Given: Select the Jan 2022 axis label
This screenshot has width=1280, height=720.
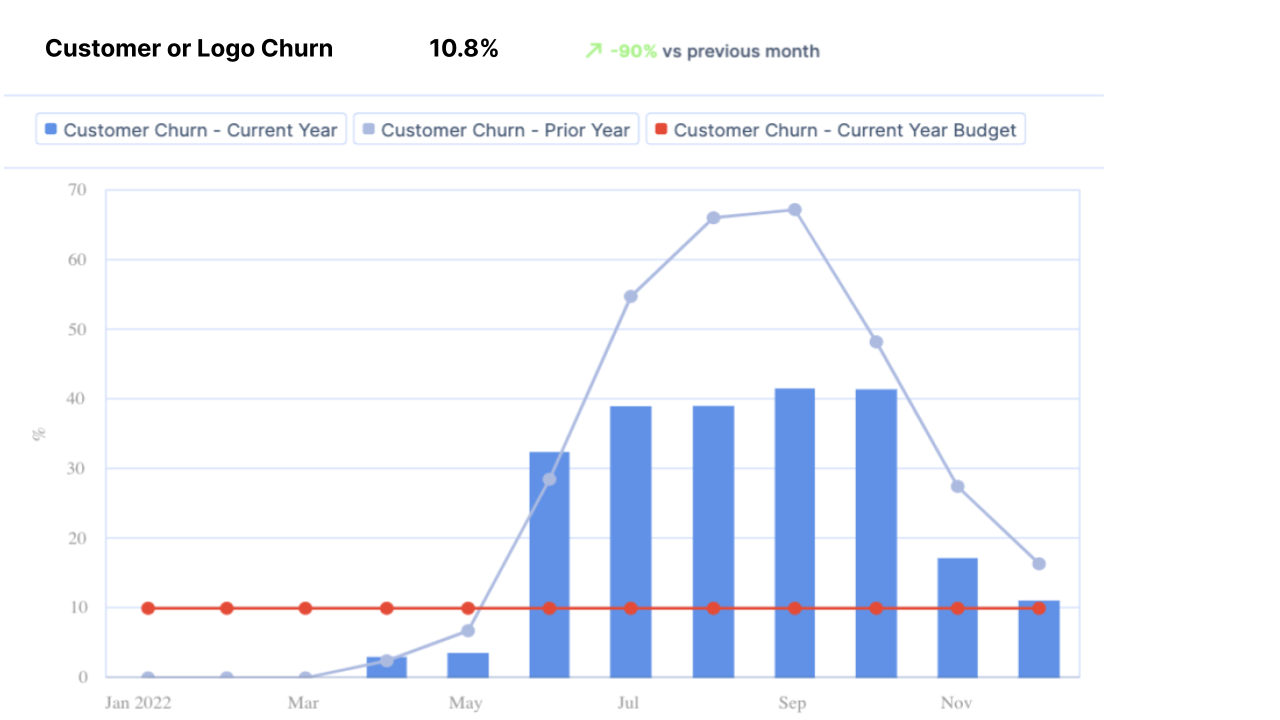Looking at the screenshot, I should coord(137,703).
